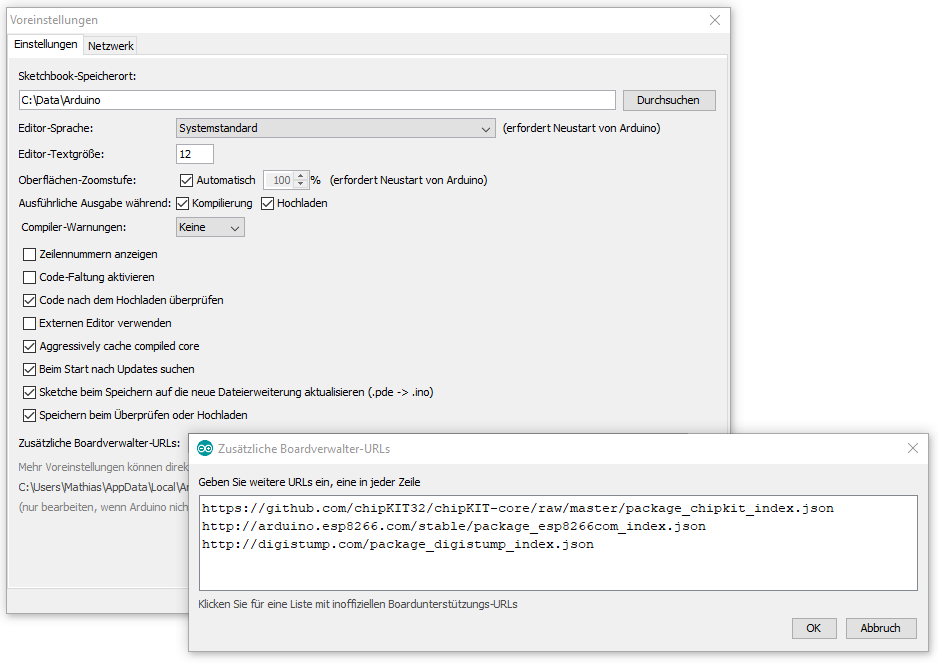938x663 pixels.
Task: Uncheck Aggressively cache compiled core
Action: [29, 346]
